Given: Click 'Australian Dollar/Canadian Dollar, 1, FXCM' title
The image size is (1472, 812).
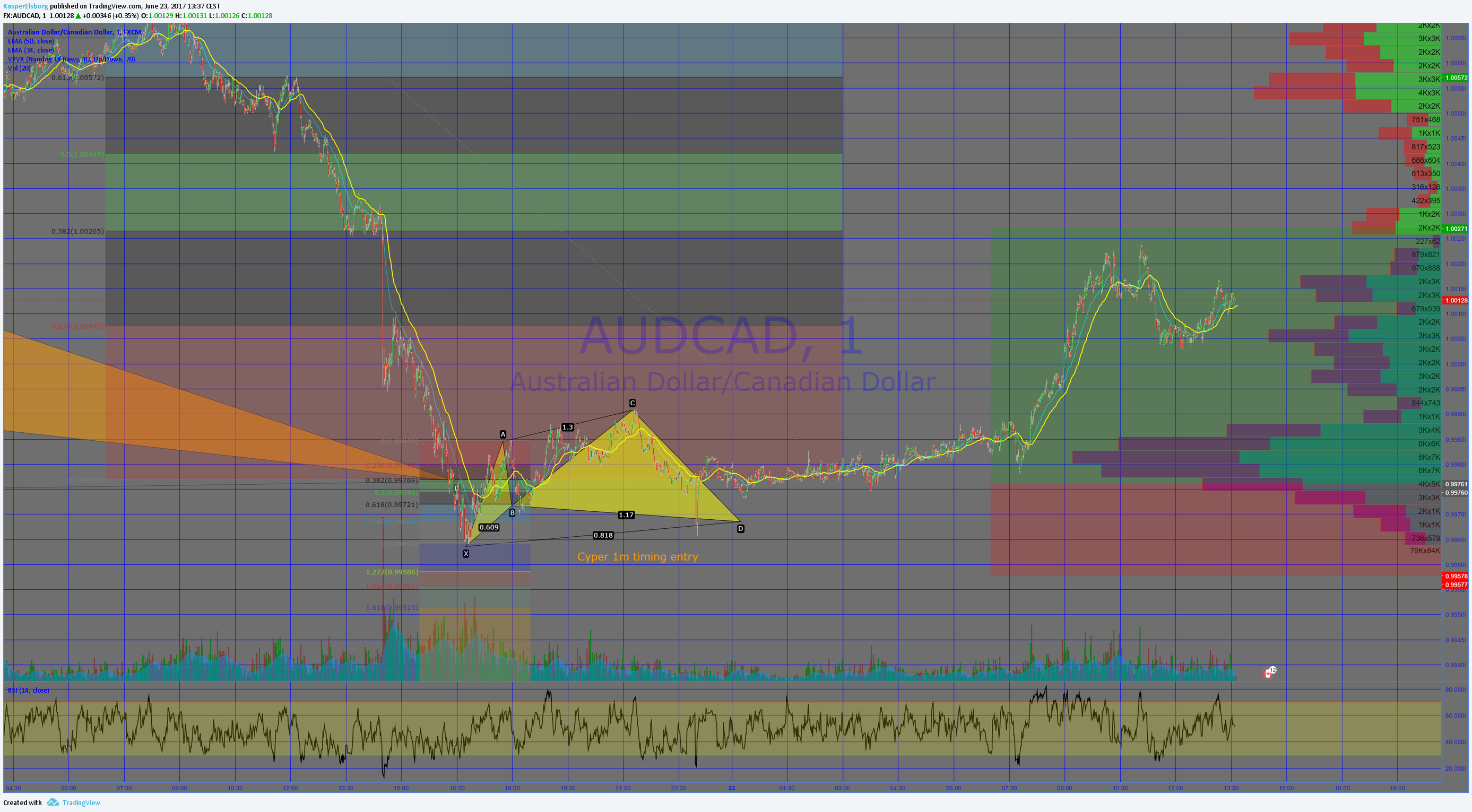Looking at the screenshot, I should [x=74, y=32].
